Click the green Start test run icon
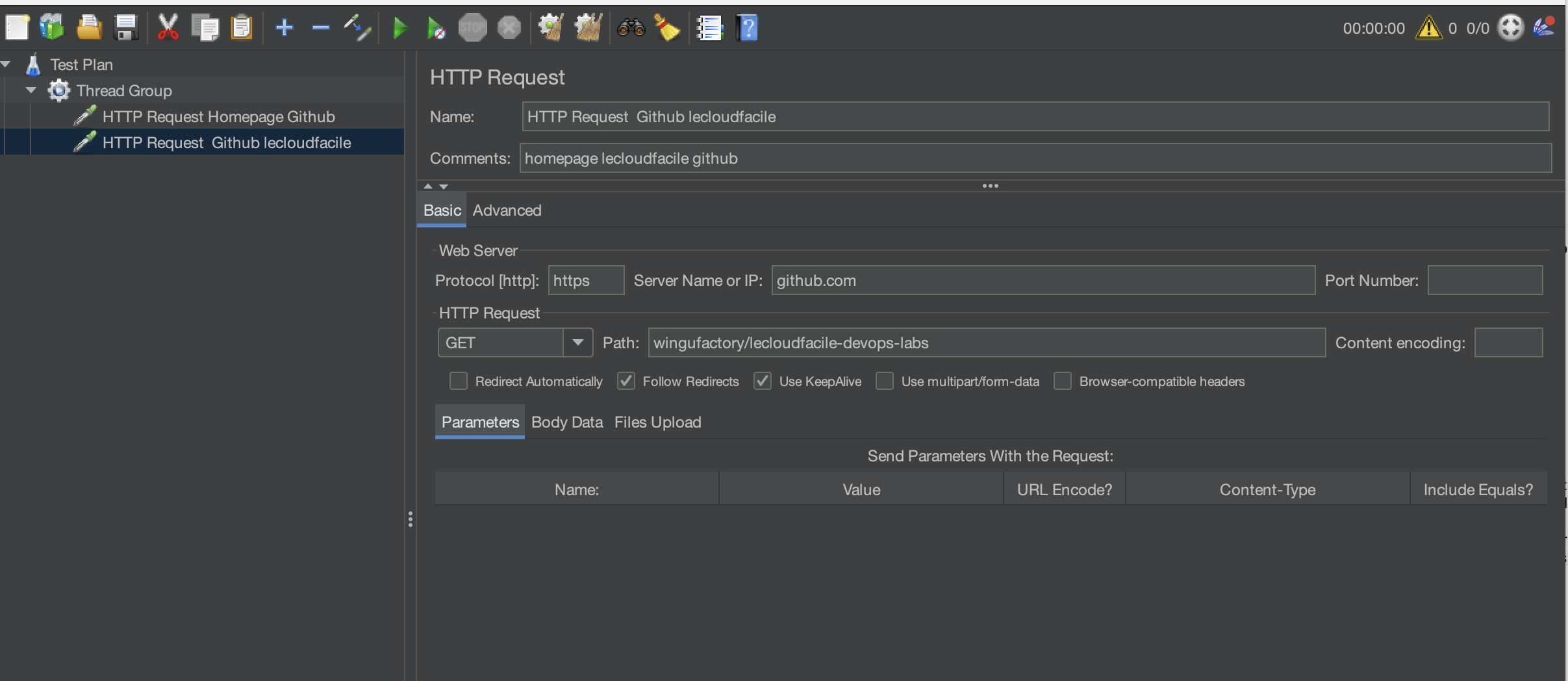Image resolution: width=1568 pixels, height=681 pixels. click(x=400, y=28)
